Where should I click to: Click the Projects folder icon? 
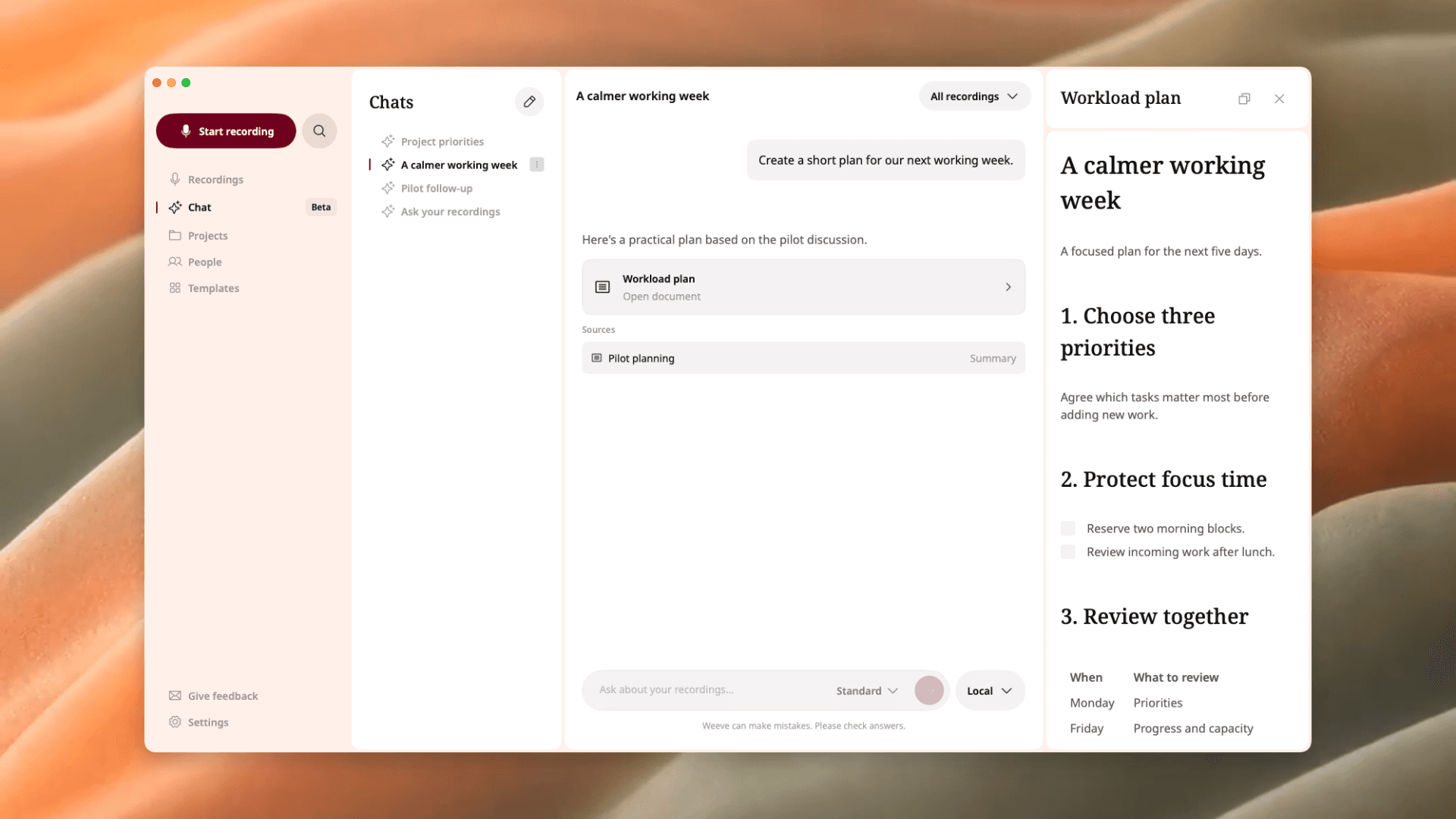[175, 235]
